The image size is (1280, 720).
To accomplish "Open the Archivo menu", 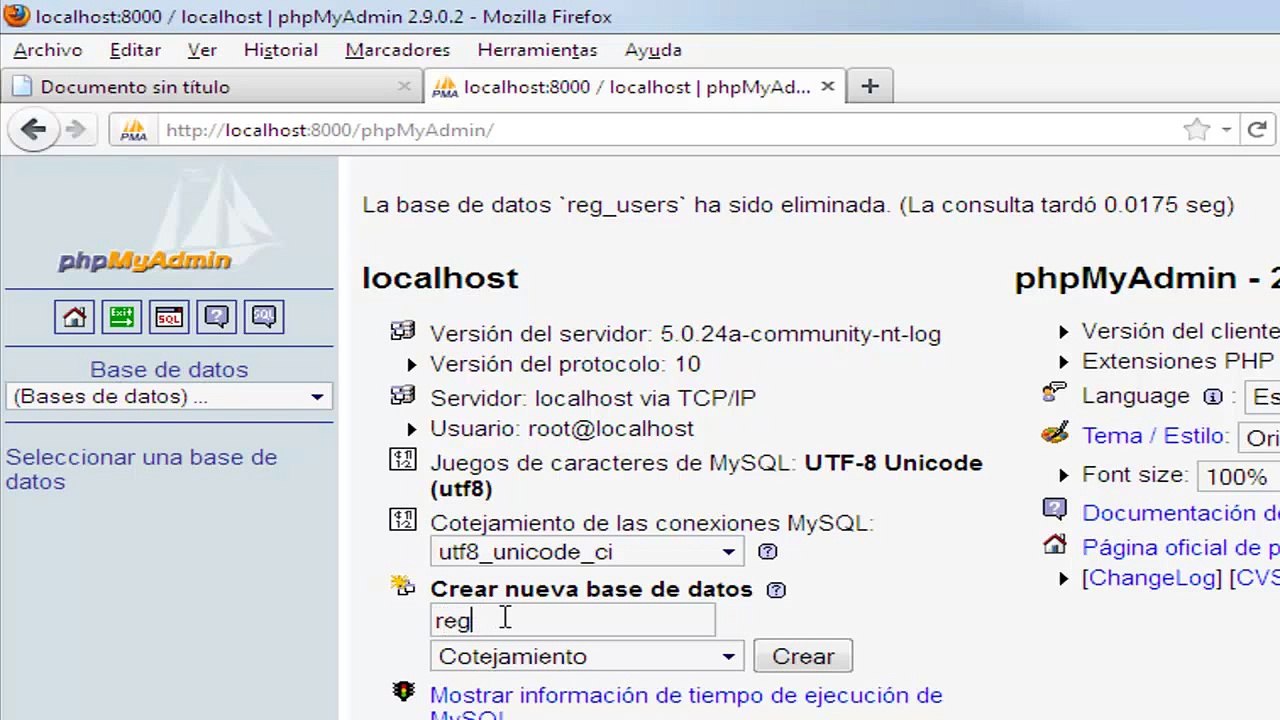I will [48, 50].
